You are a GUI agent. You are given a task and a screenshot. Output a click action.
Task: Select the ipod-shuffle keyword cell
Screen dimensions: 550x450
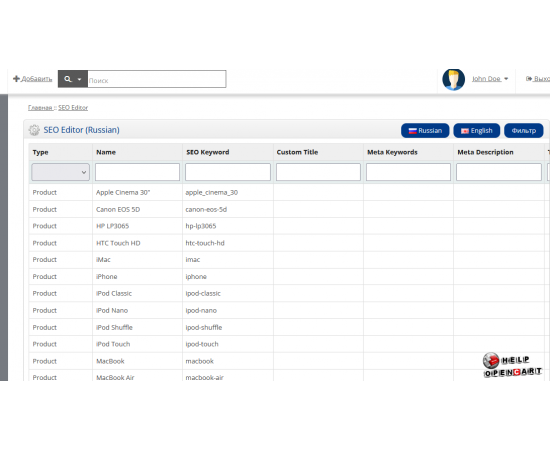click(x=228, y=327)
